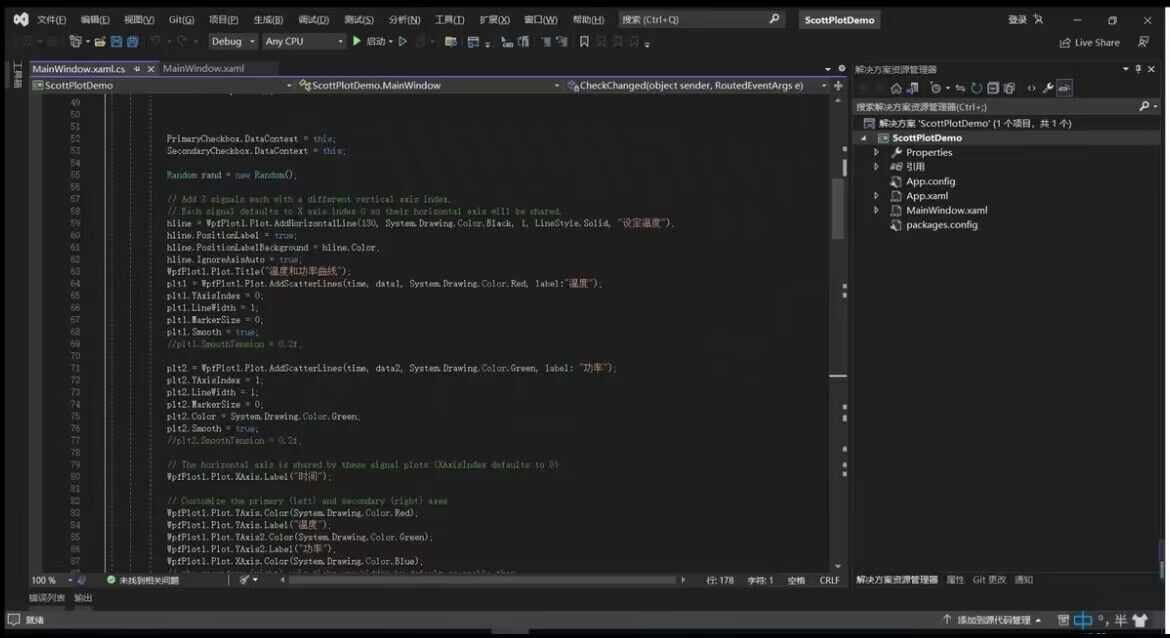The image size is (1170, 638).
Task: Click the bookmark toolbar icon
Action: coord(584,42)
